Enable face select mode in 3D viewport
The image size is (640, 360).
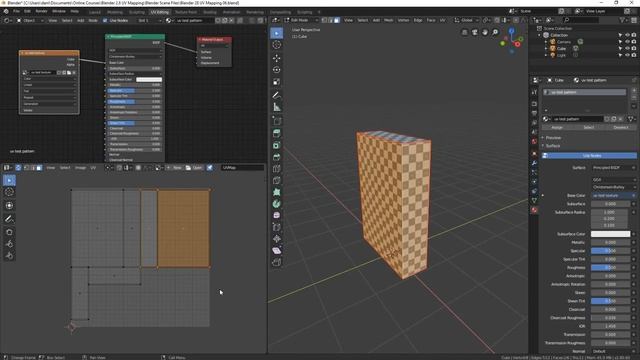coord(337,20)
